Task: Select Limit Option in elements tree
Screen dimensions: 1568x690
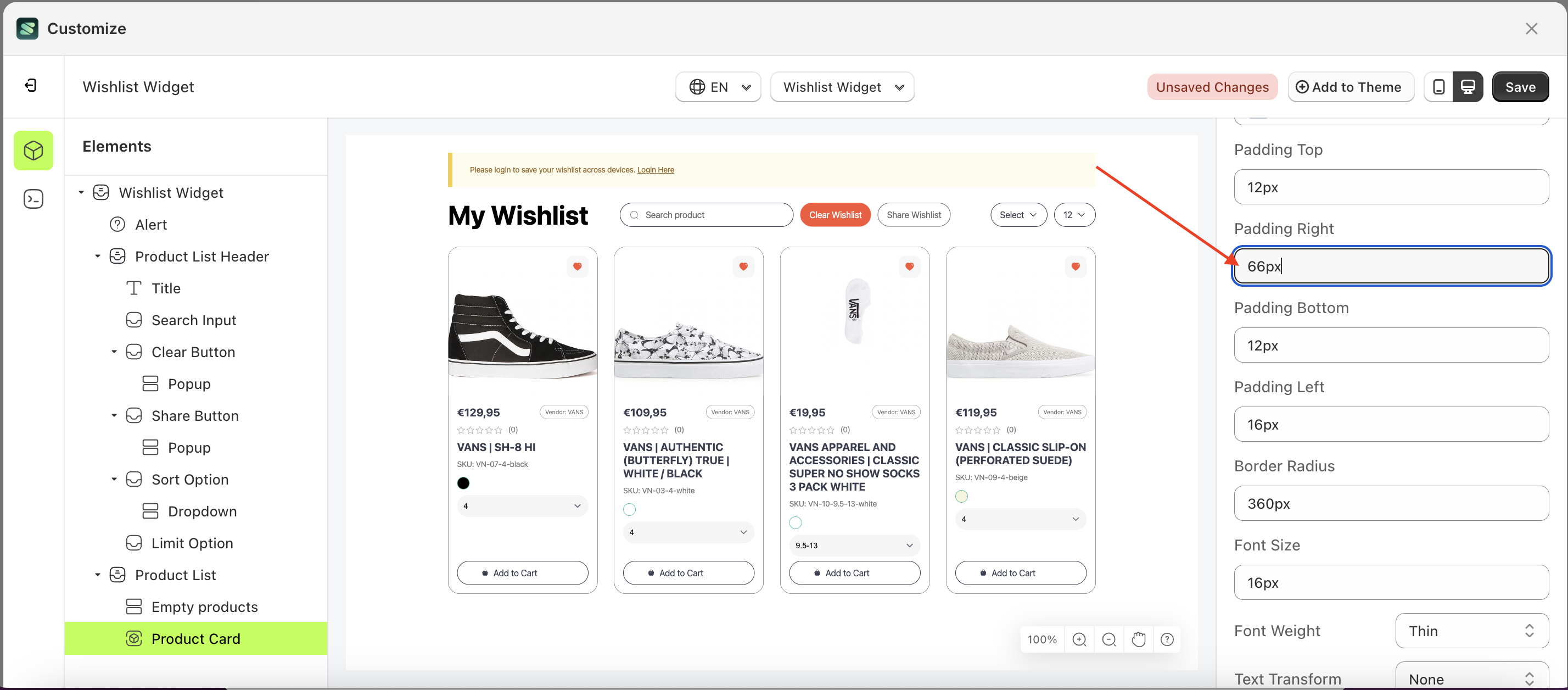Action: tap(192, 543)
